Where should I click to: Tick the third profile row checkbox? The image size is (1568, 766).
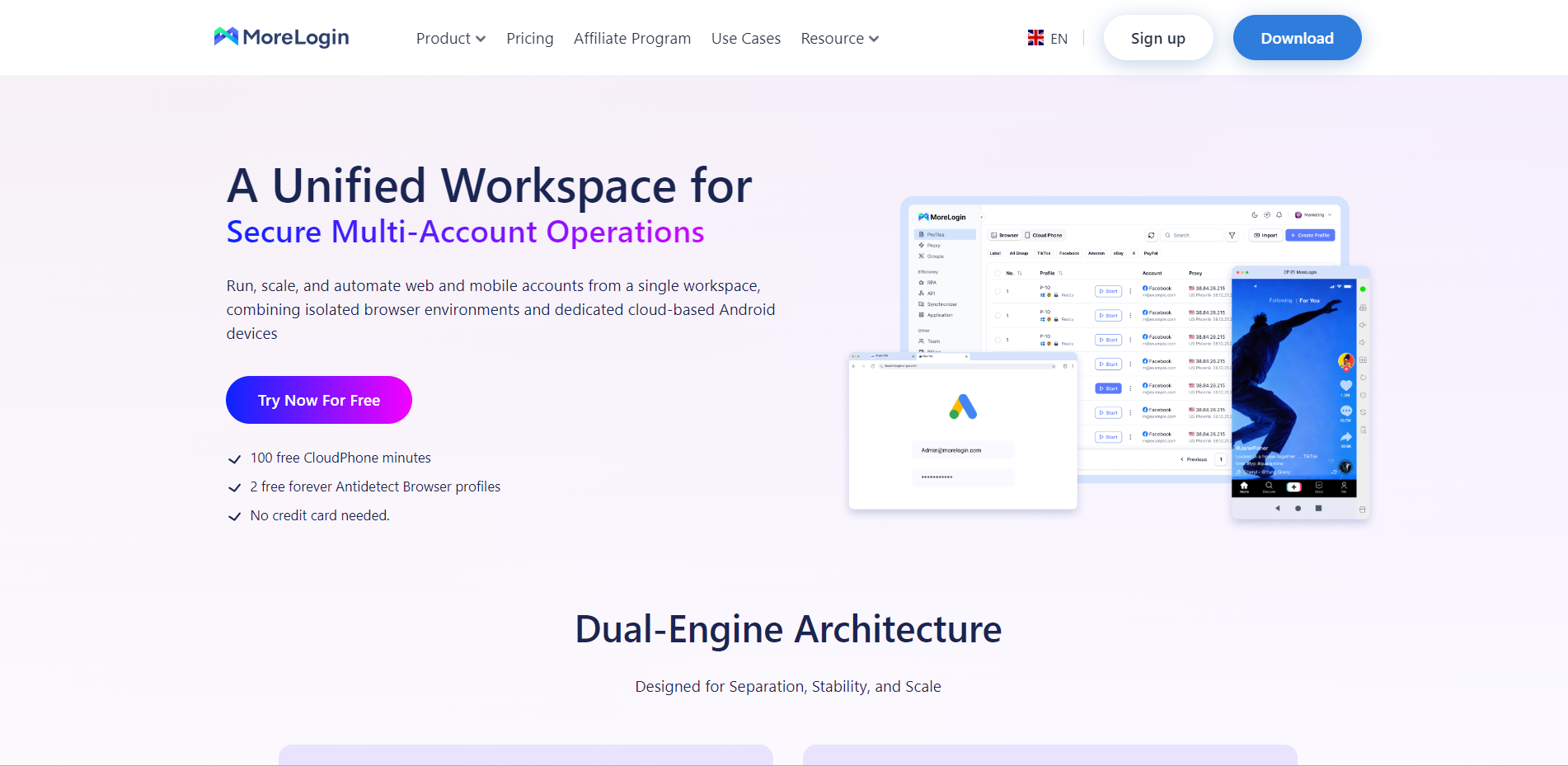coord(998,340)
